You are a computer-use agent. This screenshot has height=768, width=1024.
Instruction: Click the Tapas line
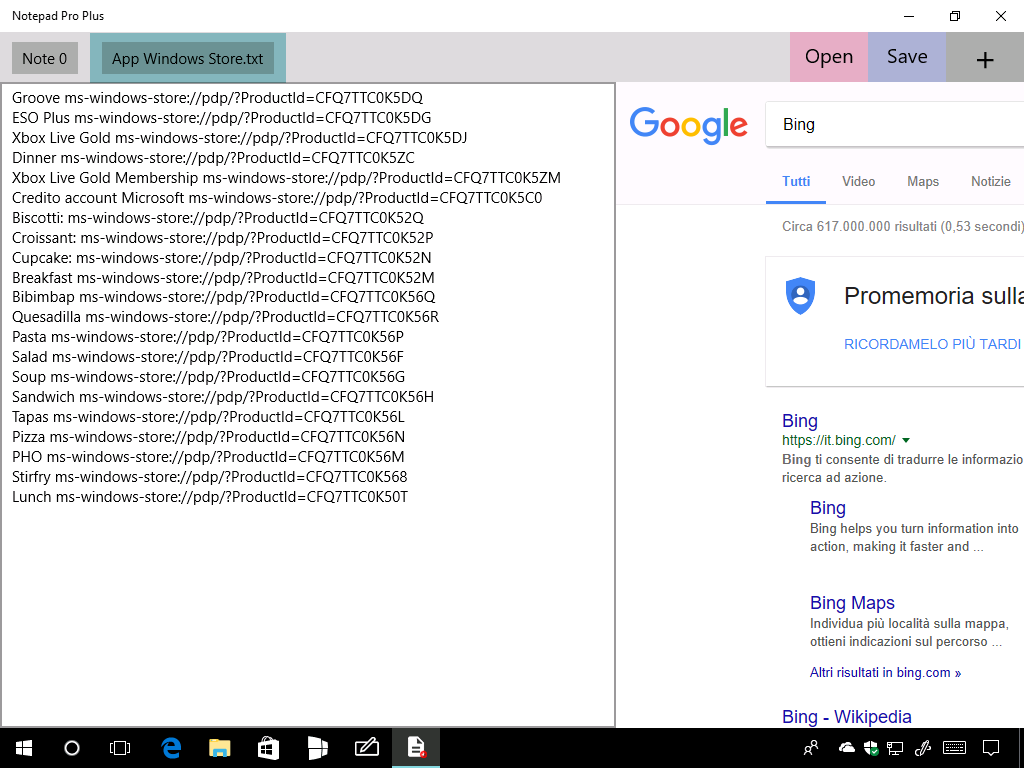pos(208,417)
